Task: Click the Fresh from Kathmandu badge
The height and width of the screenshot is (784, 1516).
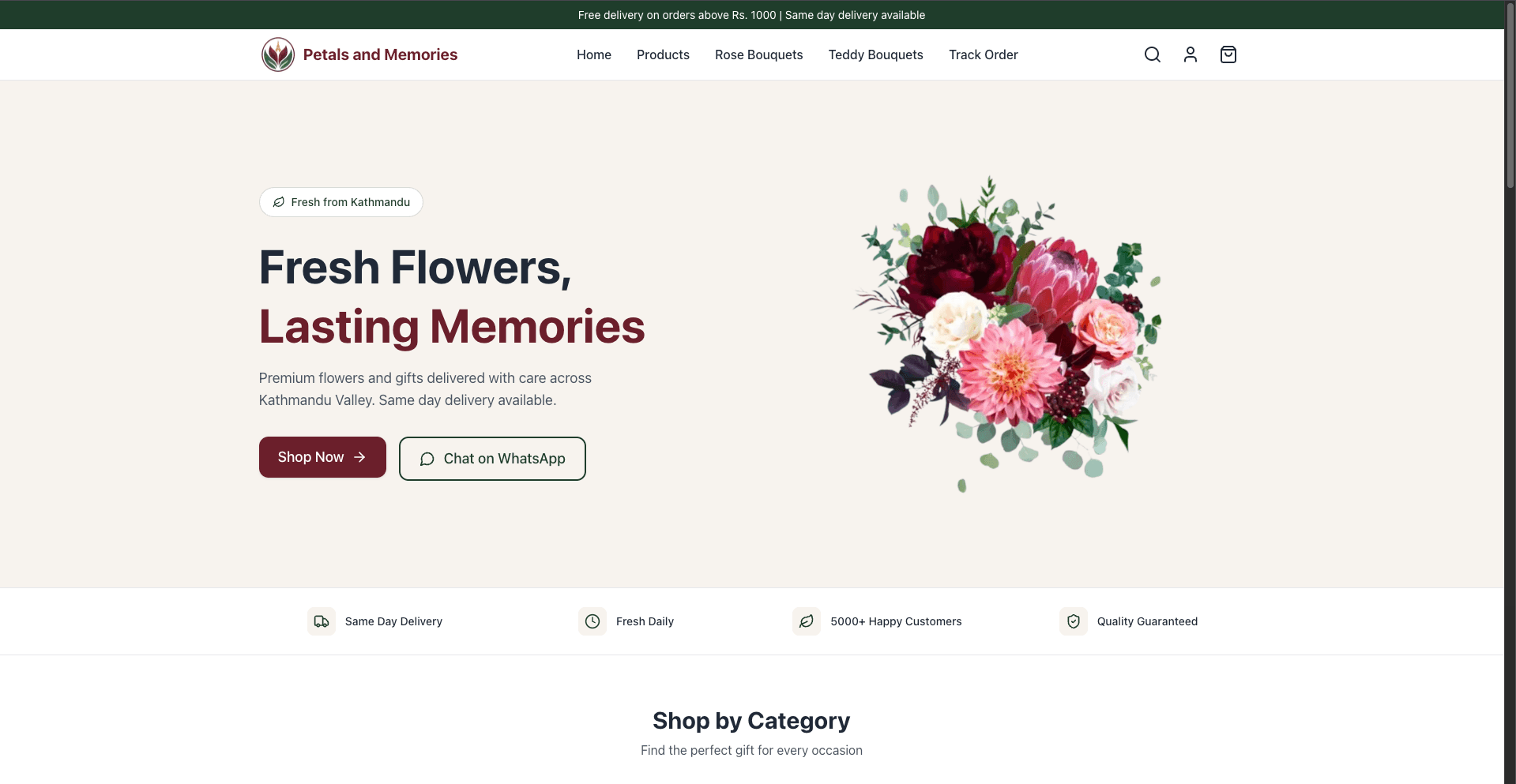Action: pos(341,202)
